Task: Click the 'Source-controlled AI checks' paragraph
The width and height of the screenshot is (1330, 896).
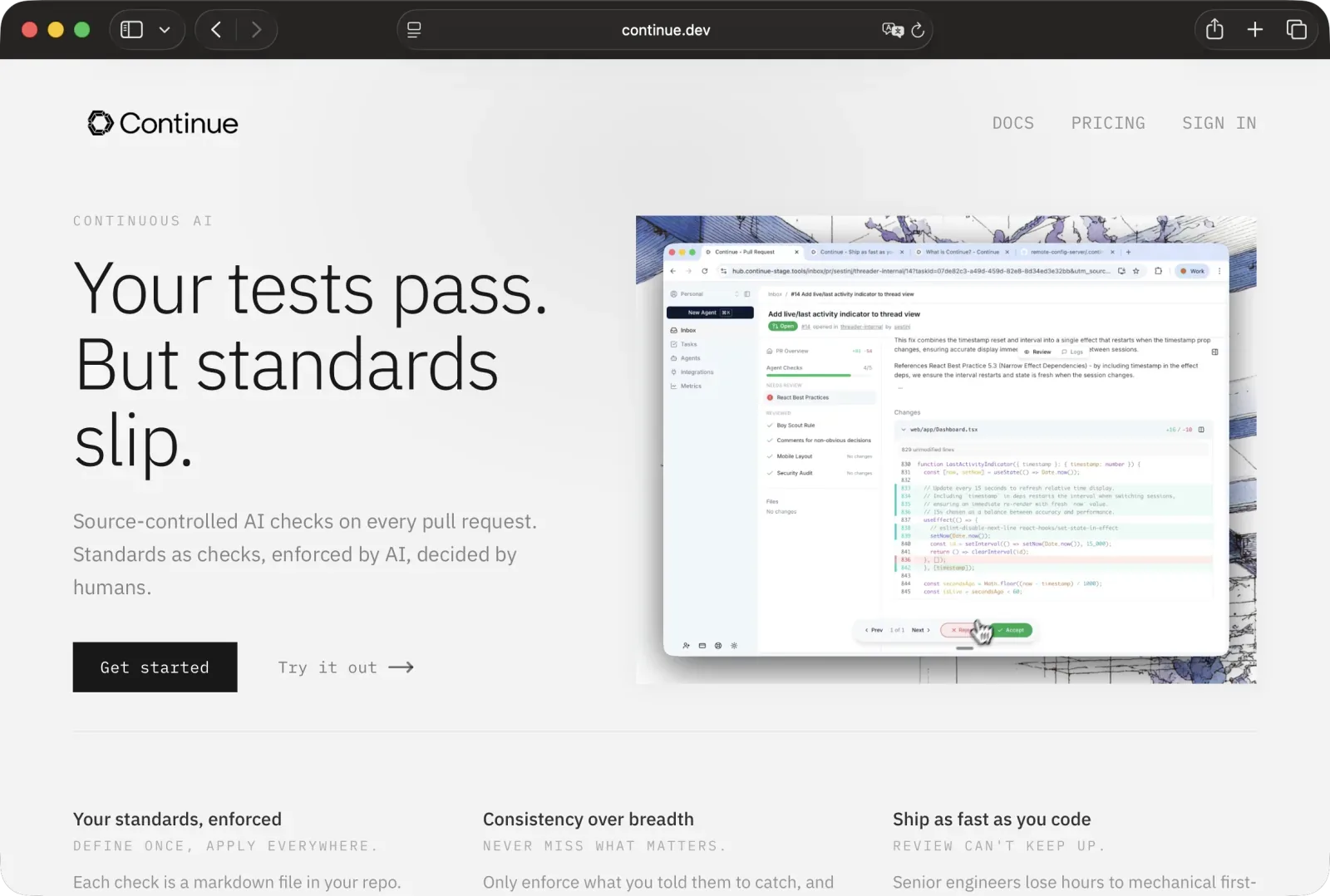Action: click(x=305, y=554)
